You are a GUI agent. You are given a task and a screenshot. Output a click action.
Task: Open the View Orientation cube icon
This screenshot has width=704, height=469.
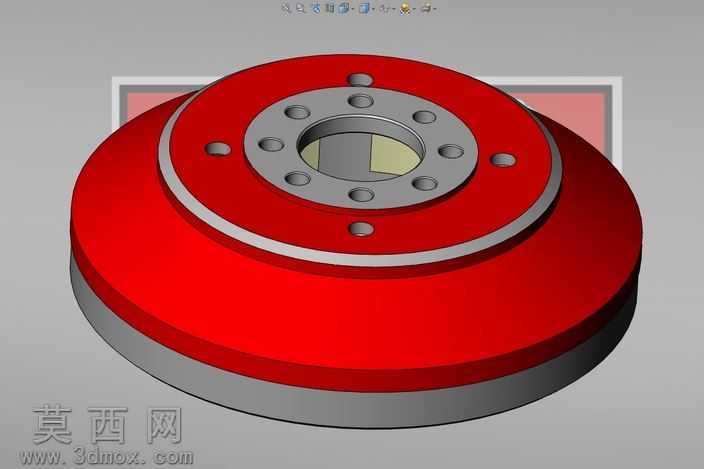(x=344, y=8)
